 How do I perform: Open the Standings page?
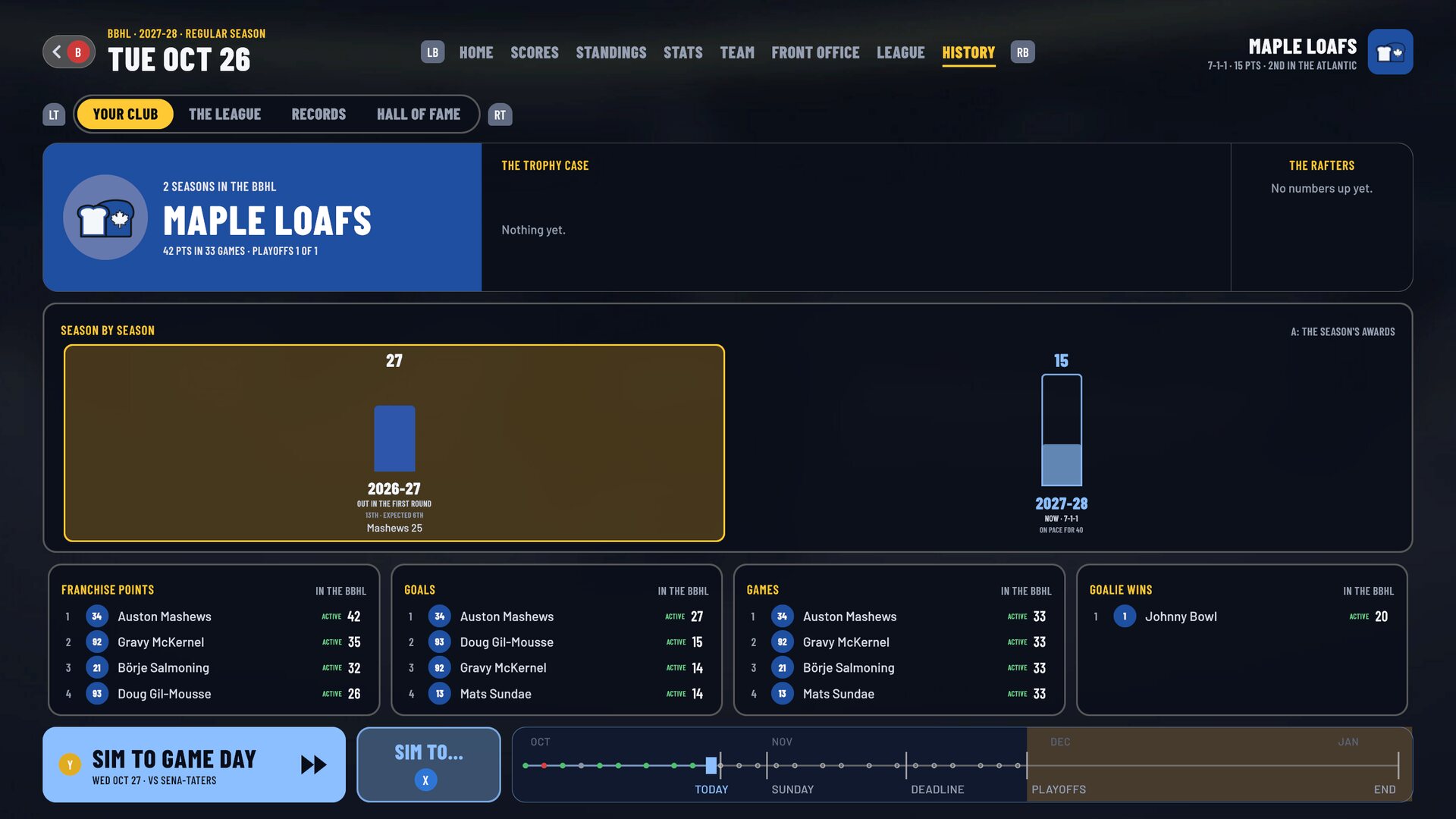click(x=611, y=52)
